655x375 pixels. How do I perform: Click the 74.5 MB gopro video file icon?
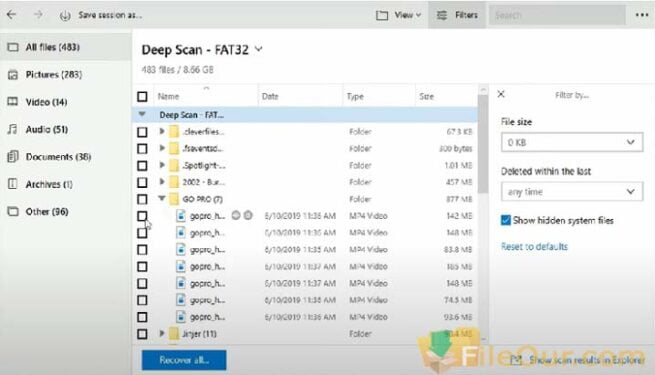coord(181,300)
